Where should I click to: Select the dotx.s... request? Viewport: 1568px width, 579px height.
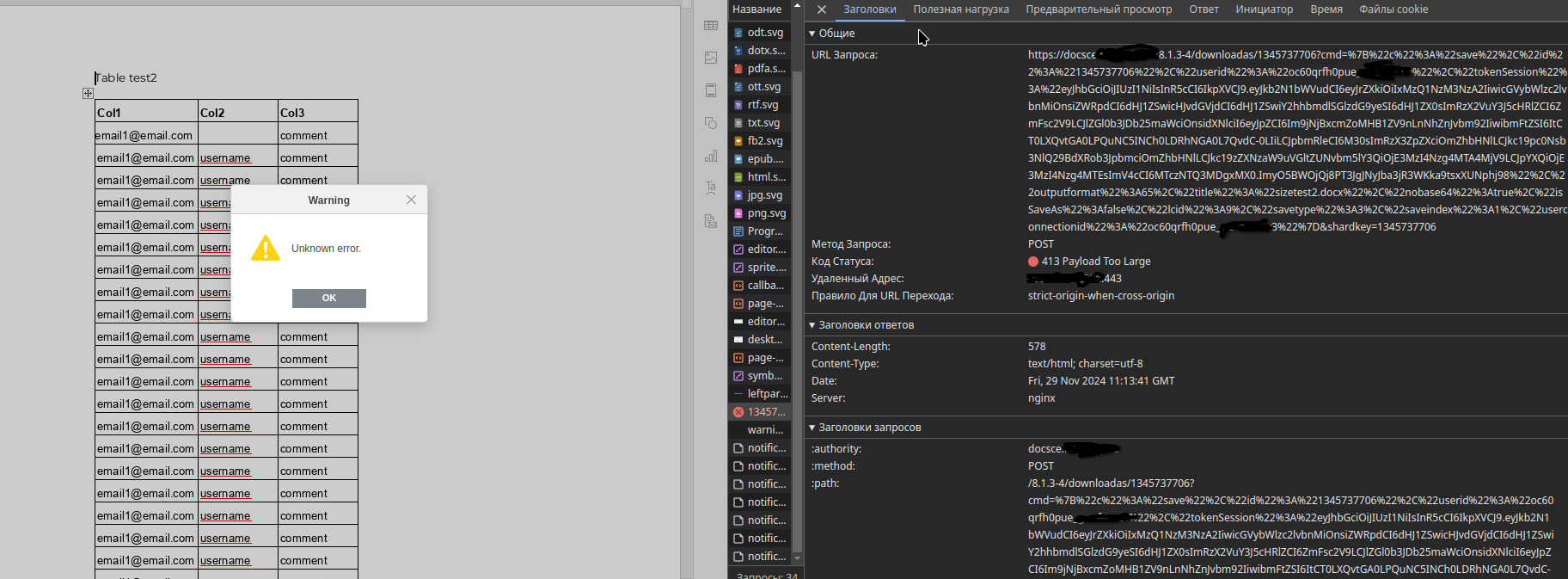760,51
